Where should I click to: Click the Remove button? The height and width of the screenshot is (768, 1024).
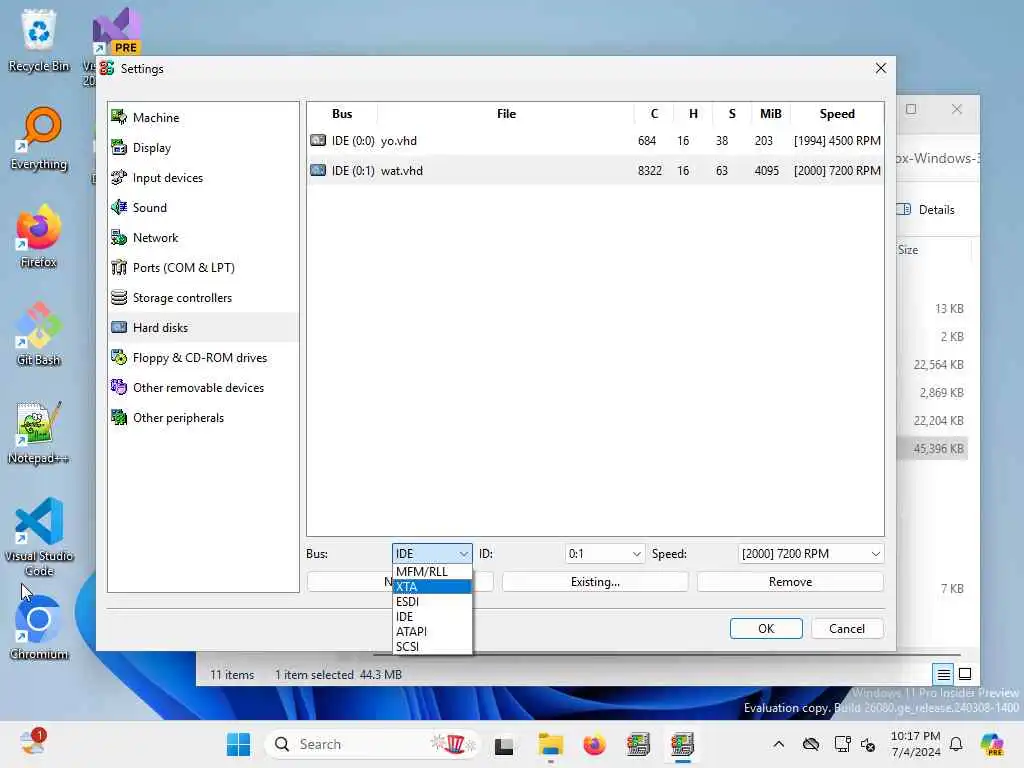(x=790, y=582)
